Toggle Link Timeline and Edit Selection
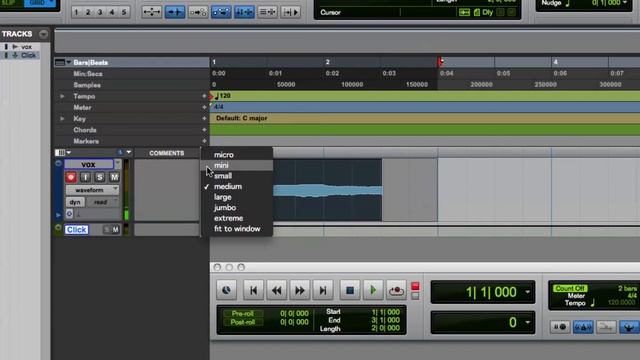This screenshot has width=640, height=360. click(x=244, y=12)
